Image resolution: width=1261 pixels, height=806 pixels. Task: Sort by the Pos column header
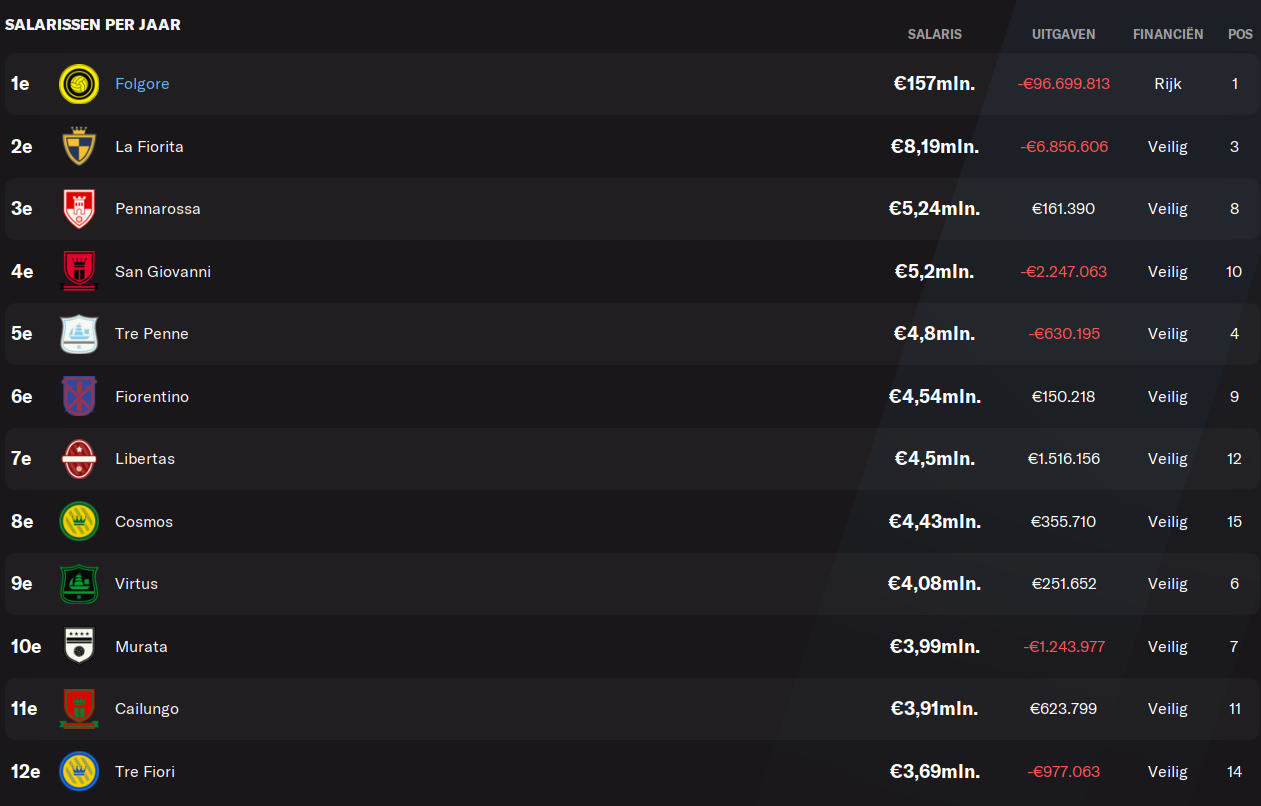[x=1240, y=34]
